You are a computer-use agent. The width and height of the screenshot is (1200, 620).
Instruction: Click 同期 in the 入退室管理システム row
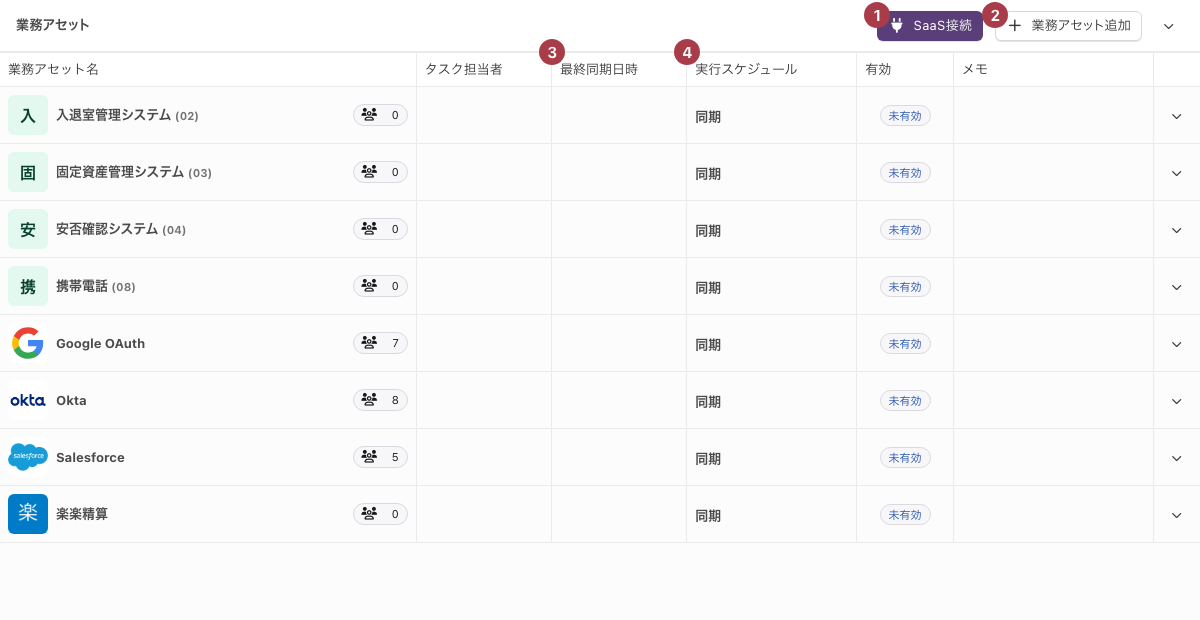coord(708,117)
